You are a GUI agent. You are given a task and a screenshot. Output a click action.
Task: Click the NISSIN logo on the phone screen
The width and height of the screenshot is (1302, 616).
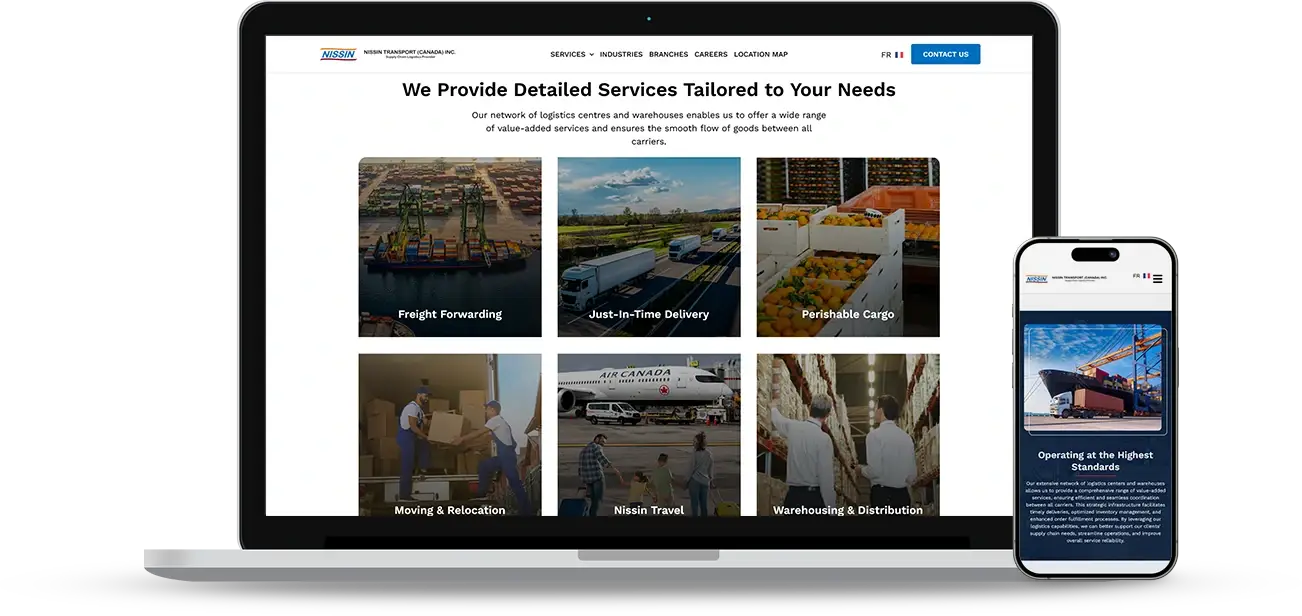click(1037, 278)
